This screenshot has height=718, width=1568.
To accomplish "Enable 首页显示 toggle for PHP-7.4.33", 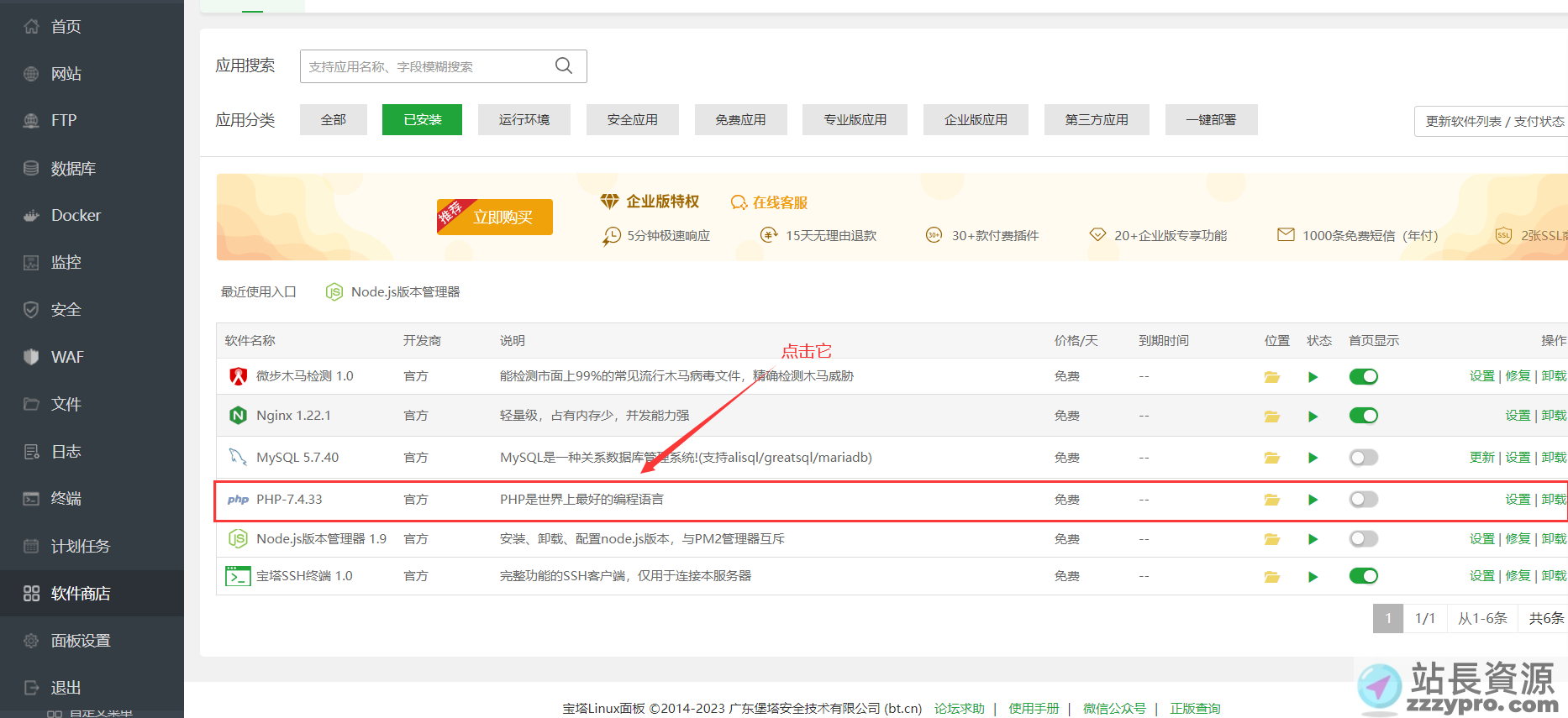I will pyautogui.click(x=1364, y=499).
